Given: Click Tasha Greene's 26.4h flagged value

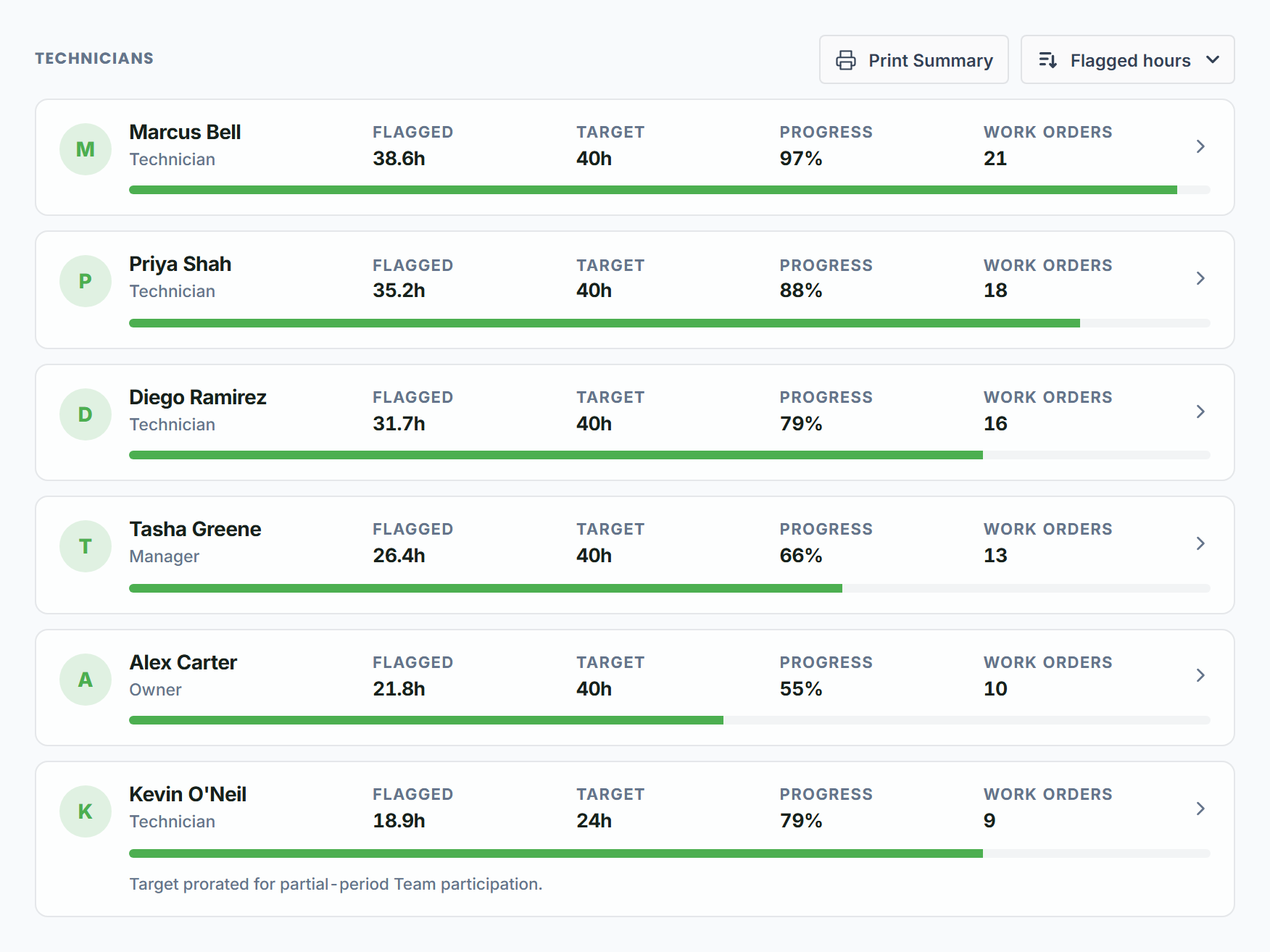Looking at the screenshot, I should pos(399,556).
